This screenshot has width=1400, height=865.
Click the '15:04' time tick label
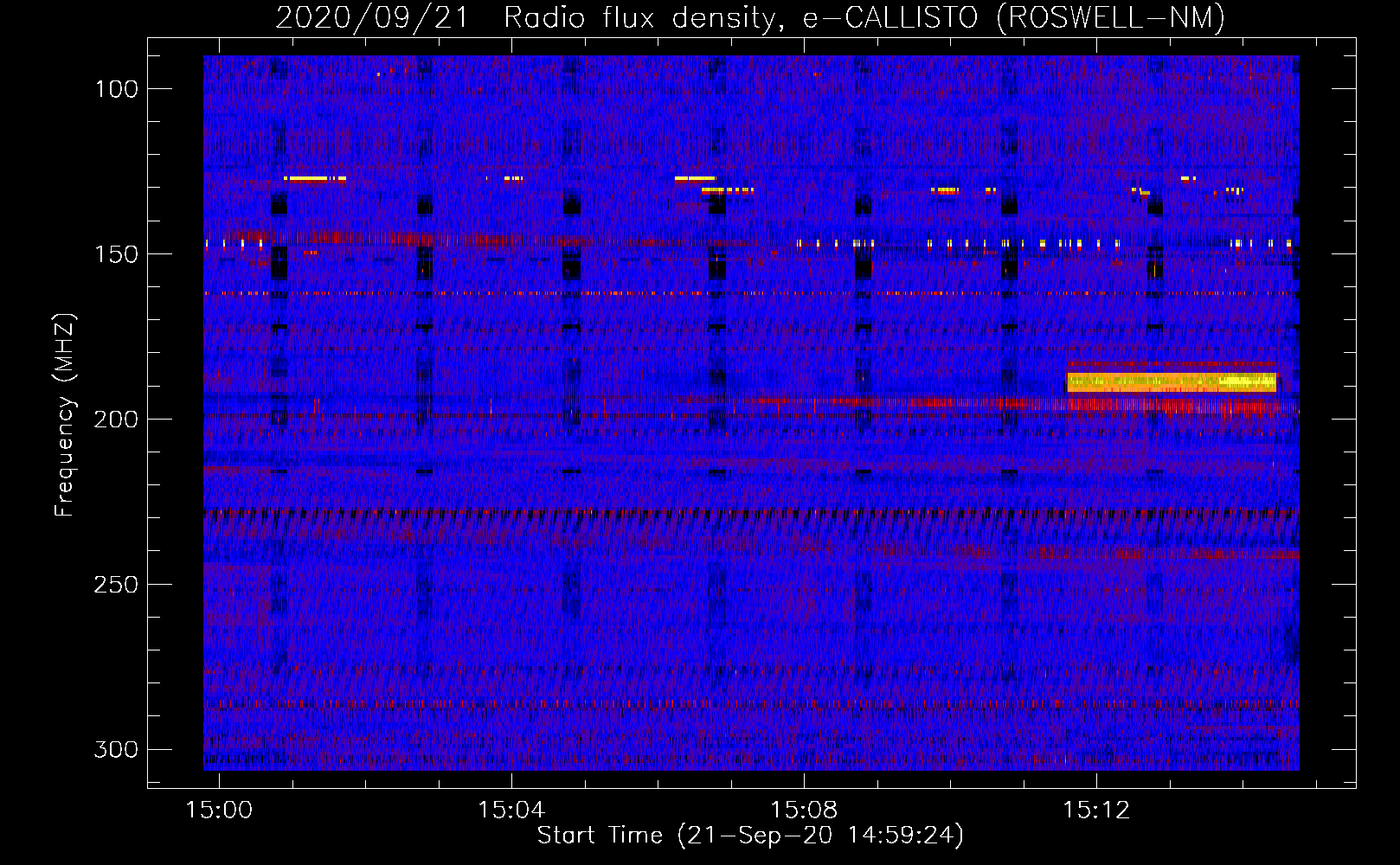point(511,811)
